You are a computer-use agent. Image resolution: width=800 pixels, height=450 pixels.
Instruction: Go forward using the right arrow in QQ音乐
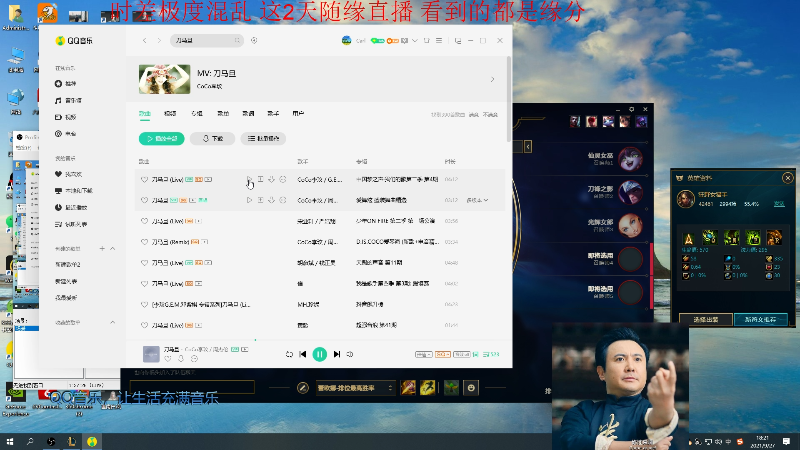click(159, 40)
